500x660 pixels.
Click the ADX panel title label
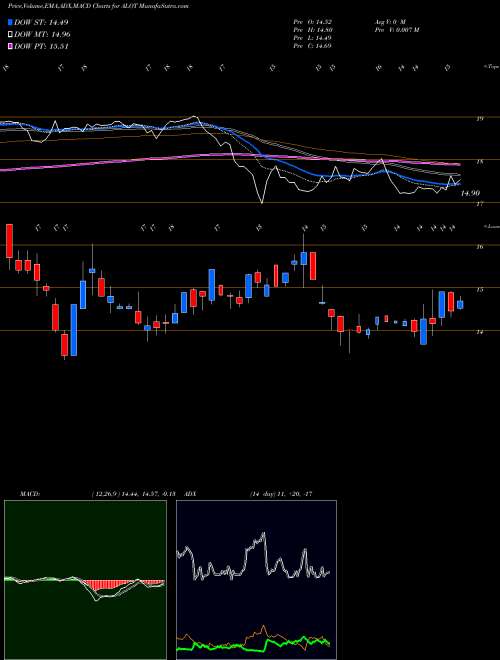pyautogui.click(x=190, y=493)
